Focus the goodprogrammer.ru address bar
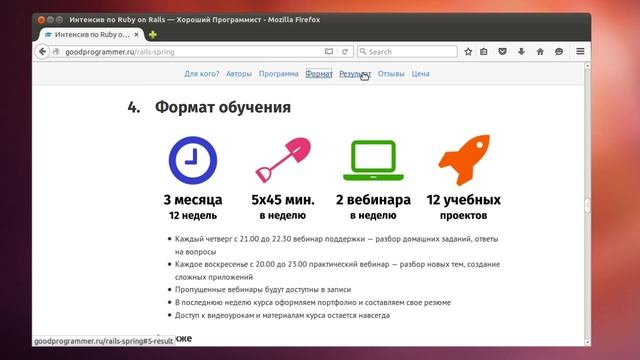This screenshot has height=360, width=640. click(x=194, y=51)
